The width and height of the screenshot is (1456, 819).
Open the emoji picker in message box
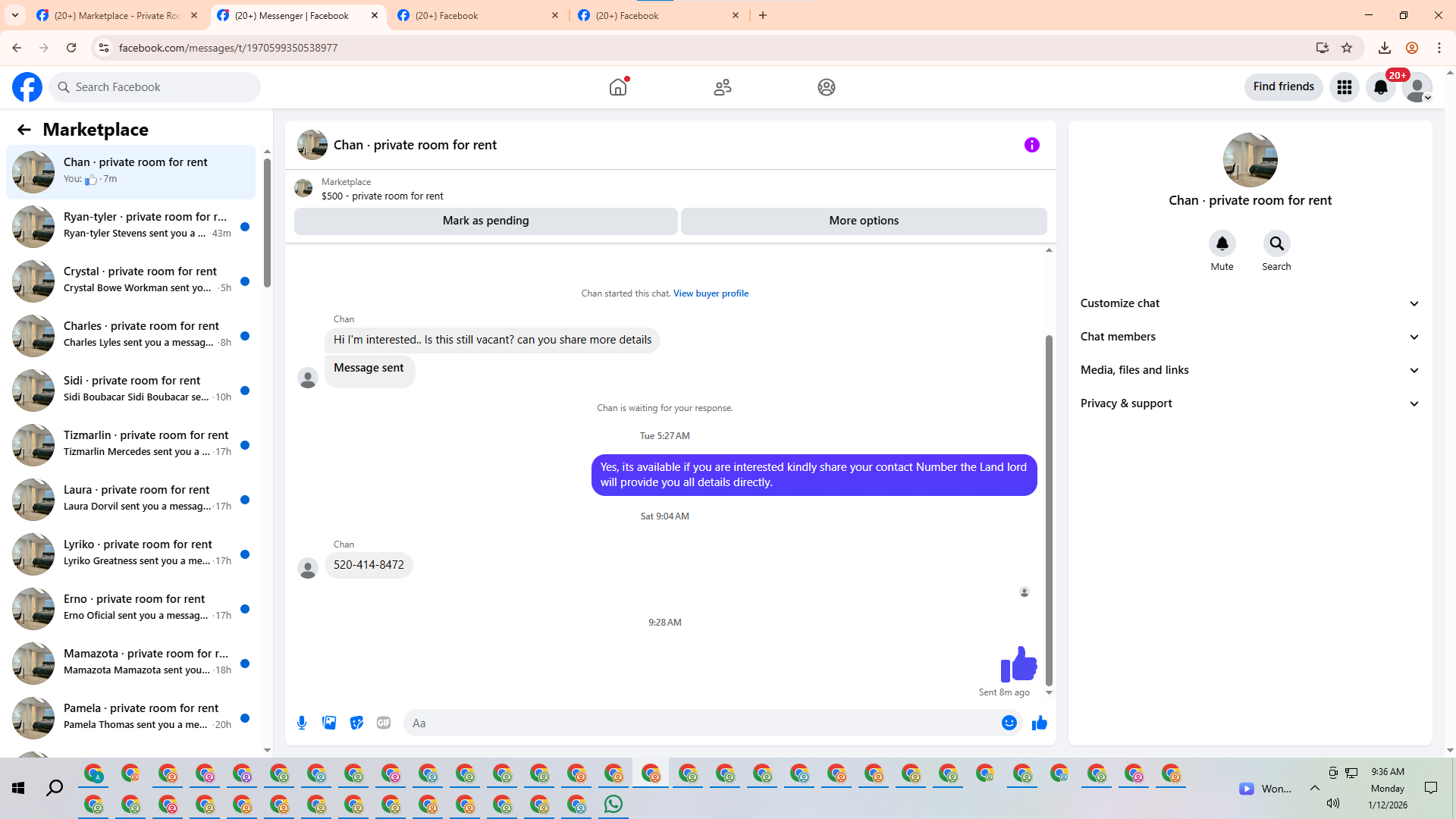pos(1009,723)
